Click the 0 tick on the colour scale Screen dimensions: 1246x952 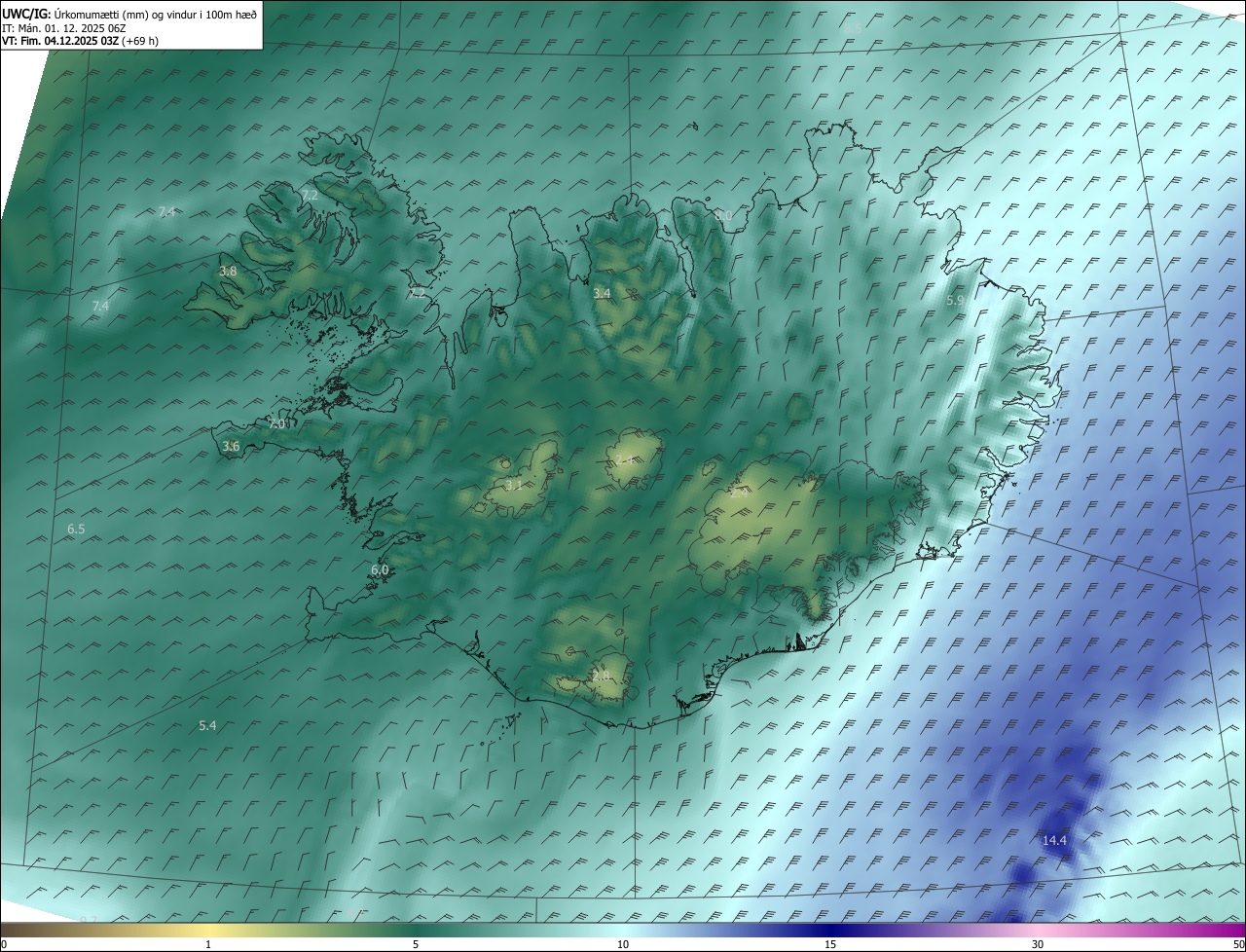(3, 944)
